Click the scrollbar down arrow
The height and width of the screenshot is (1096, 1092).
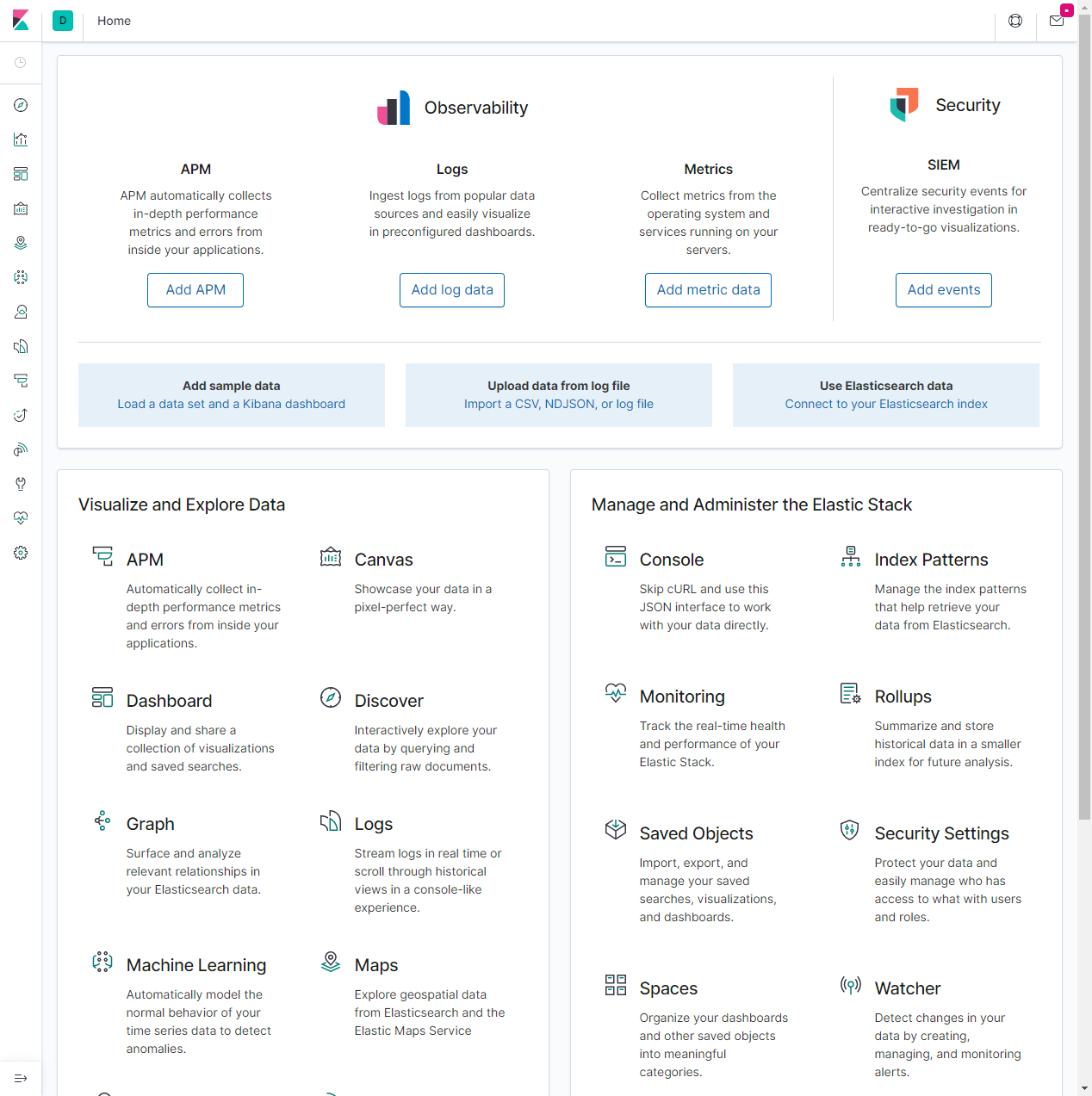point(1085,1089)
